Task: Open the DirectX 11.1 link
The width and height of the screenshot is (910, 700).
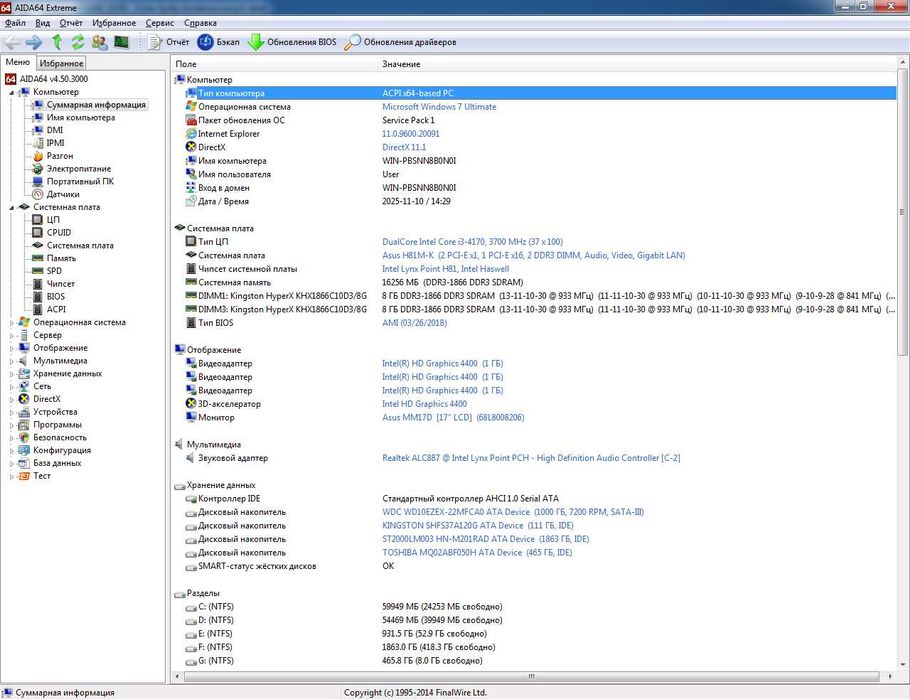Action: click(403, 147)
